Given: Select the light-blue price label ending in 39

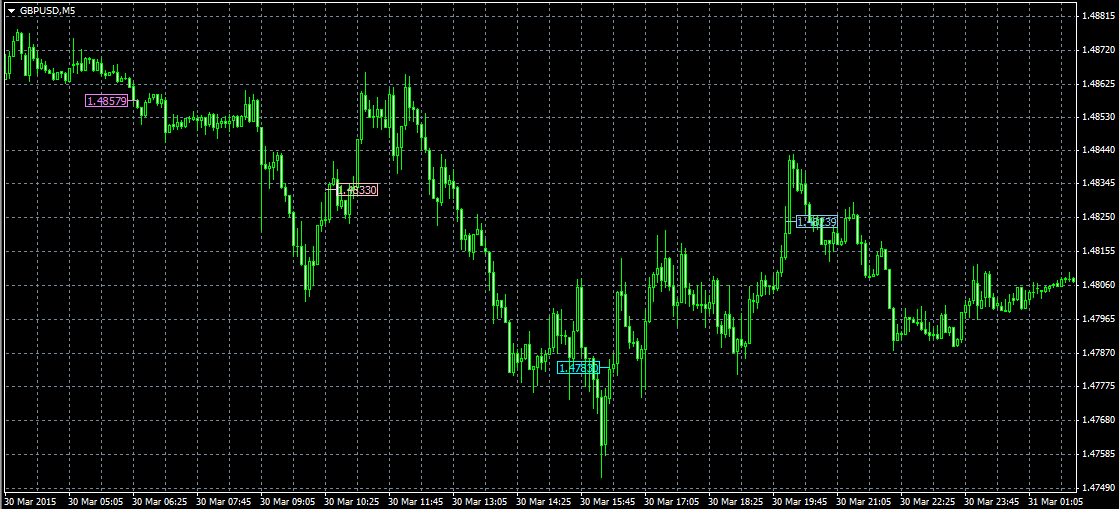Looking at the screenshot, I should tap(816, 221).
